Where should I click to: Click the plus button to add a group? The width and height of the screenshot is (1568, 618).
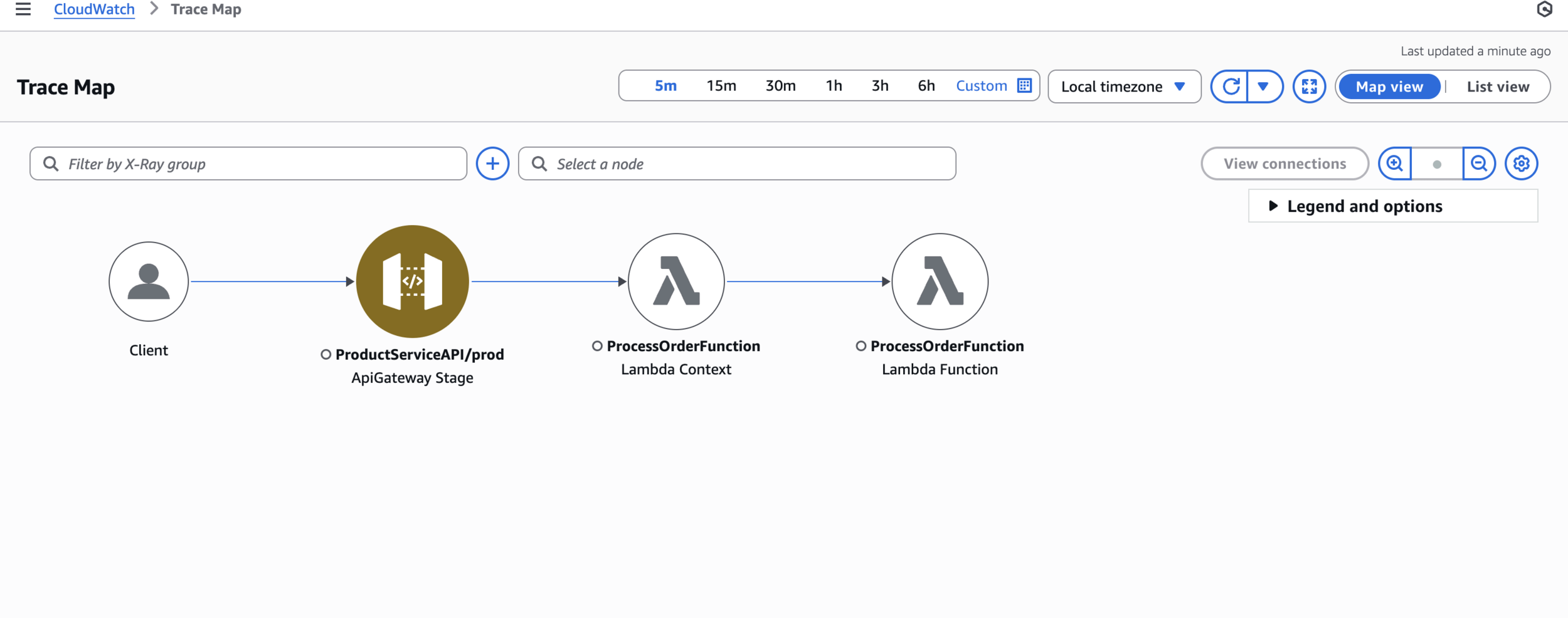click(492, 164)
